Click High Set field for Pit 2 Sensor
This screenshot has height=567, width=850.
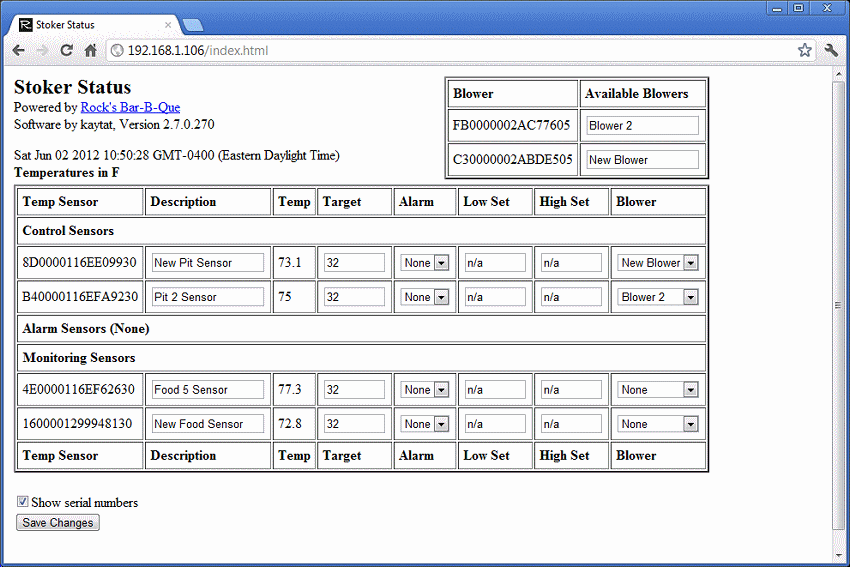[x=571, y=297]
